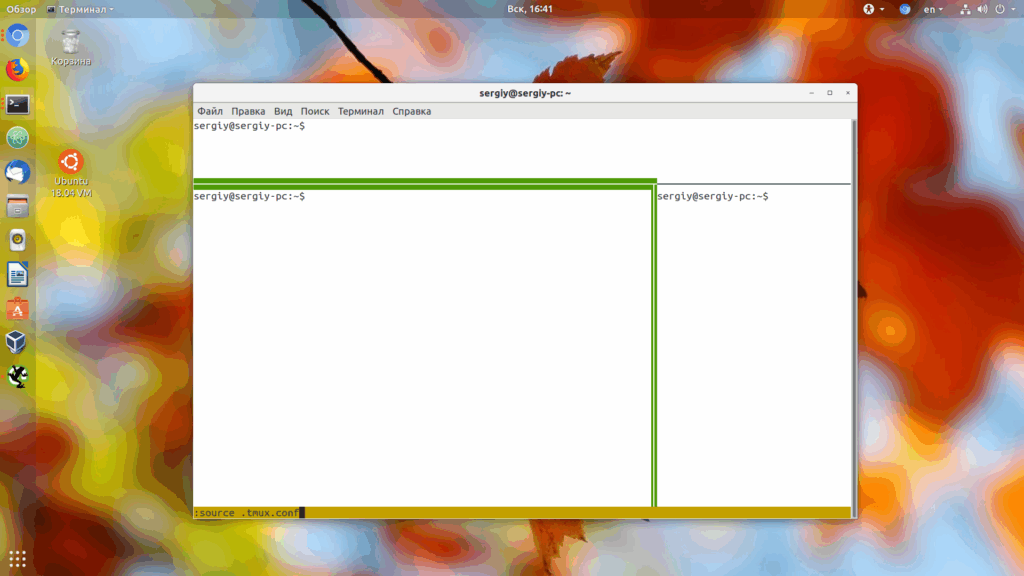
Task: Open LibreOffice Writer from the dock
Action: [x=18, y=274]
